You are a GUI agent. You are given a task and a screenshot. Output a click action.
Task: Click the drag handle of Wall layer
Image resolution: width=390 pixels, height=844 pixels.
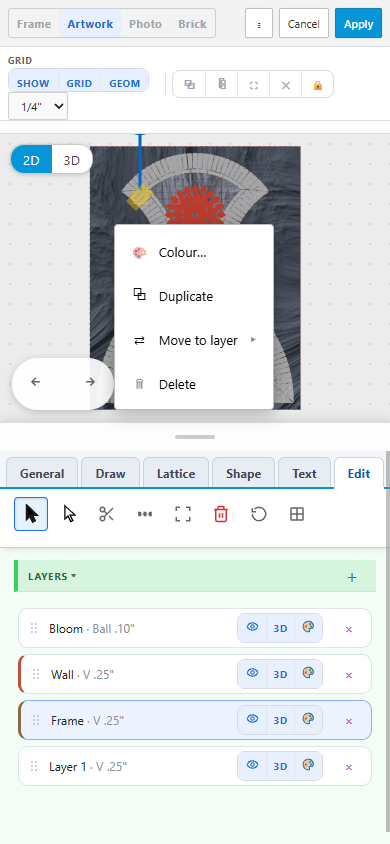tap(36, 674)
